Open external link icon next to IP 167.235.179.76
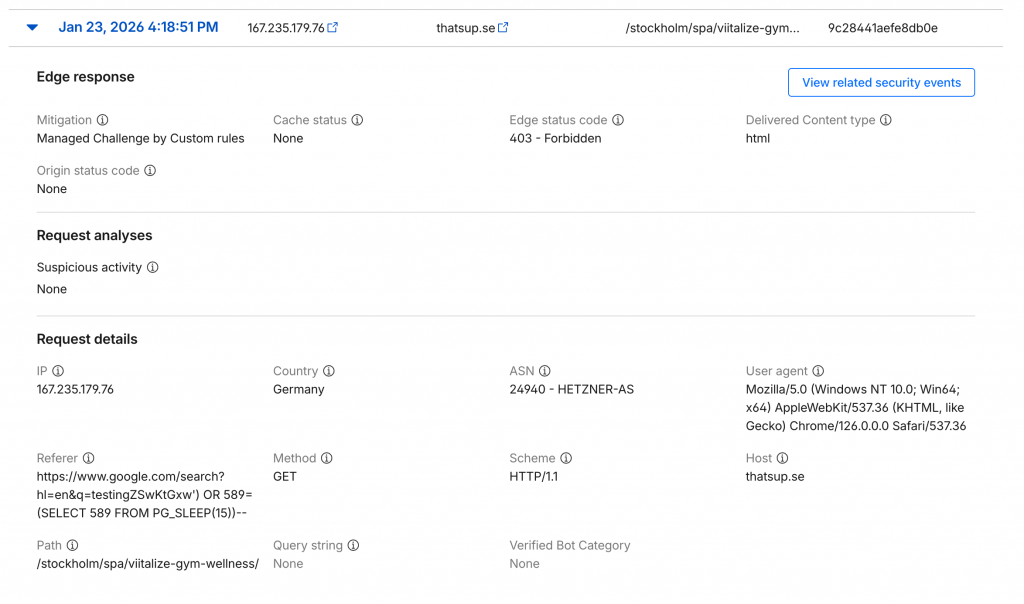The height and width of the screenshot is (604, 1024). tap(333, 28)
